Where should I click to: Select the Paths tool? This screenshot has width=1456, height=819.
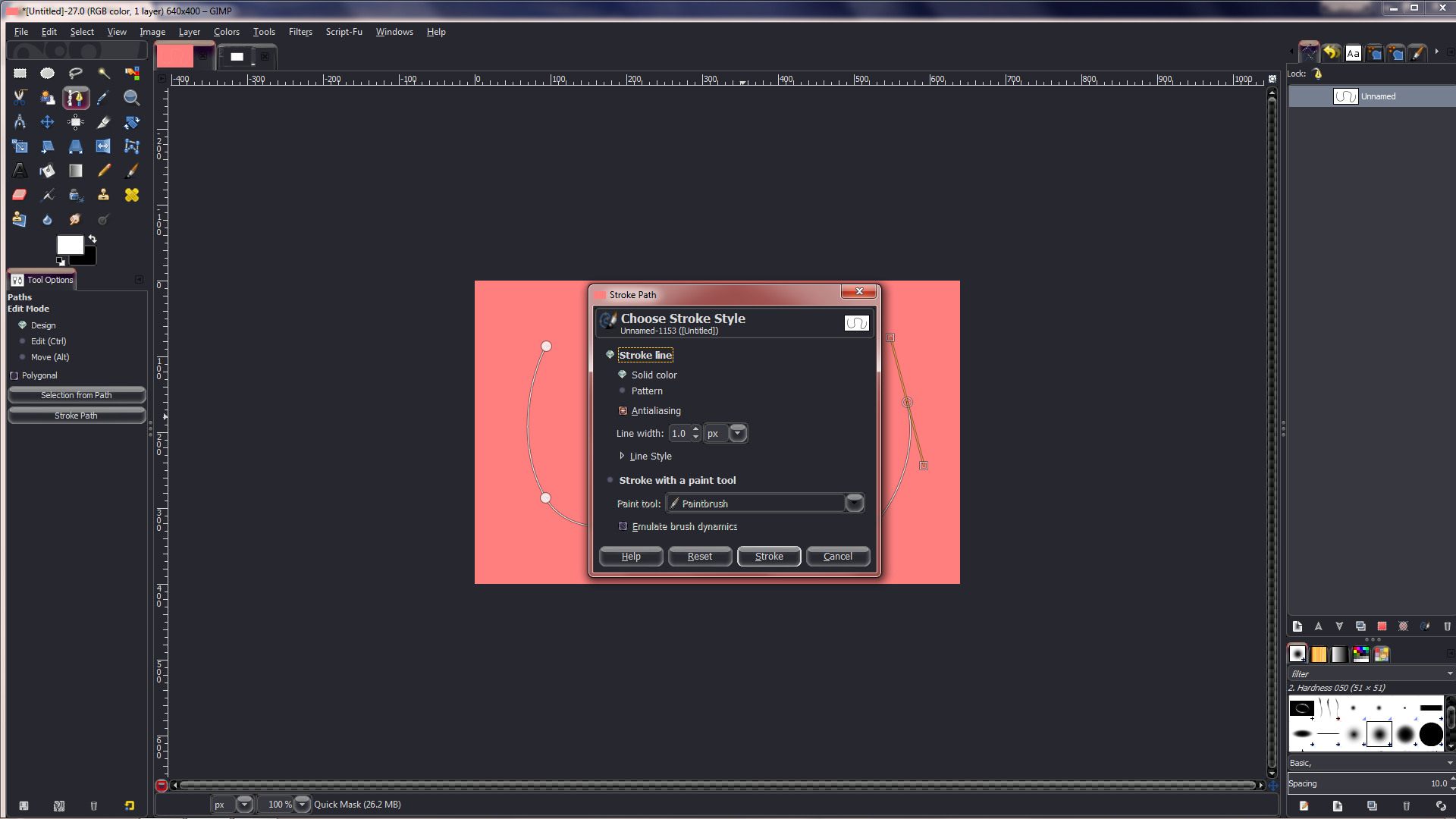pyautogui.click(x=76, y=98)
